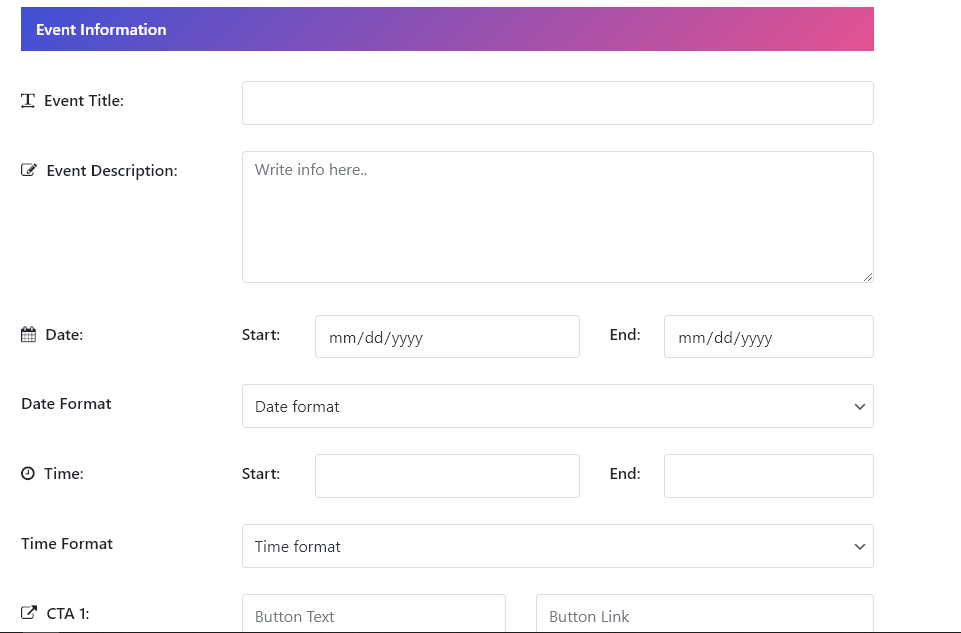Focus the Button Link field for CTA 1
Viewport: 961px width, 633px height.
point(704,613)
